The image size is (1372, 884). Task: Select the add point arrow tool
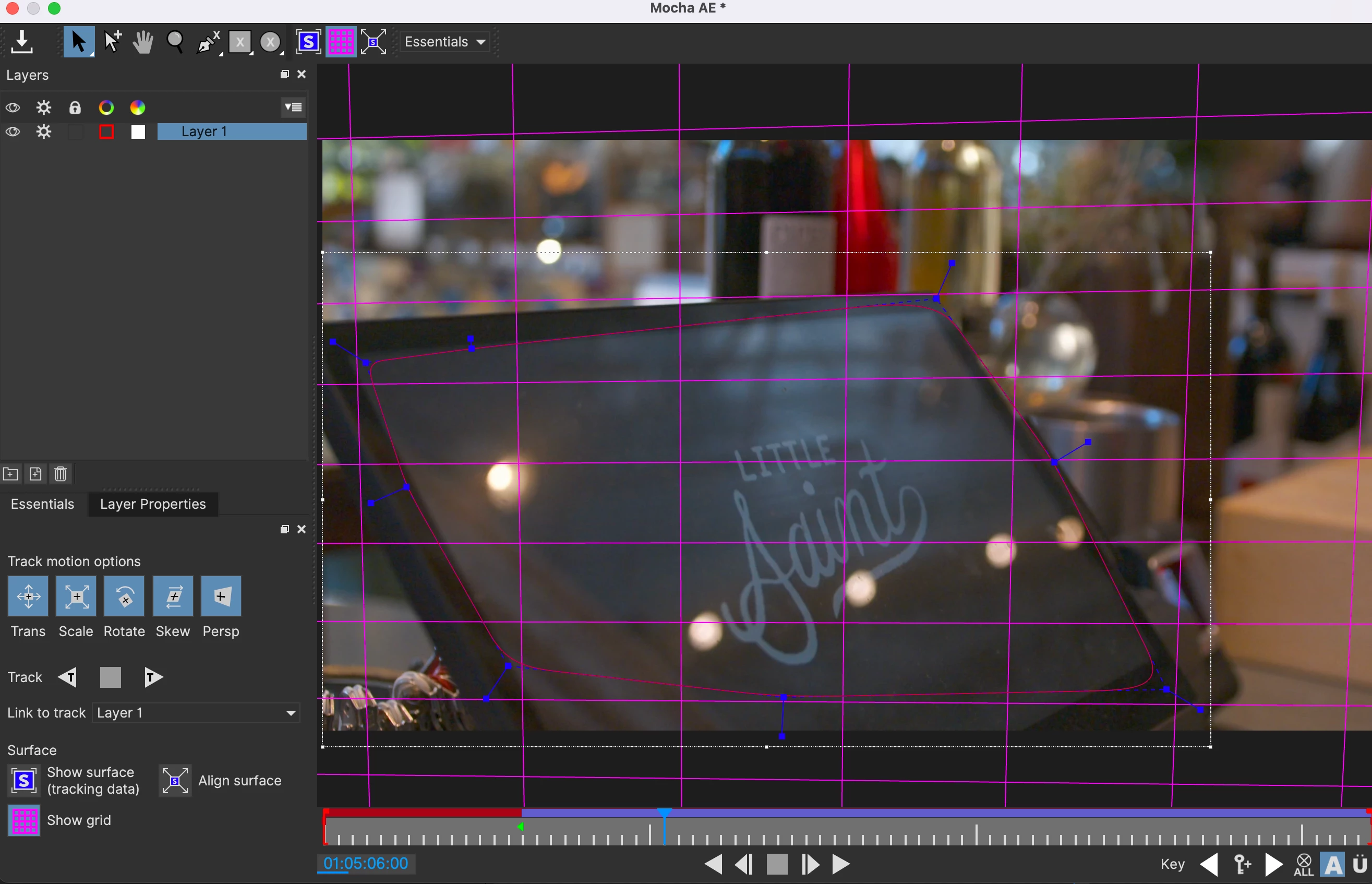(x=112, y=42)
